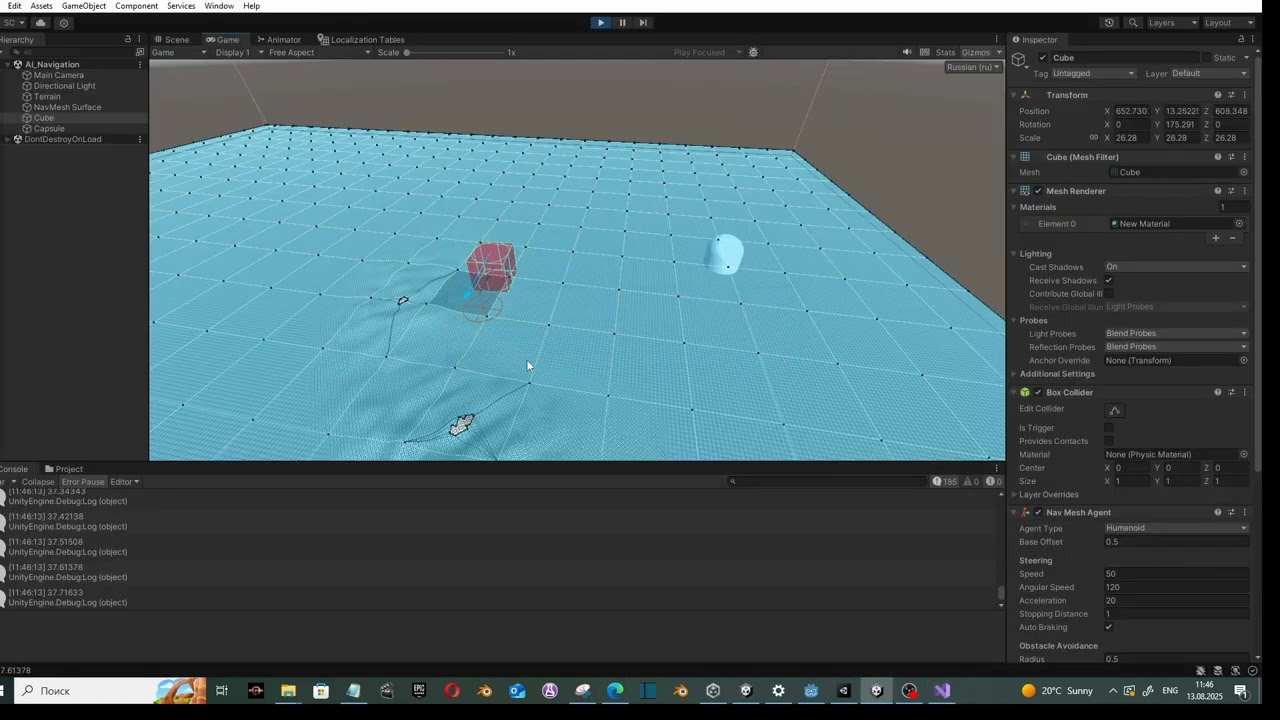
Task: Click the Nav Mesh Agent Speed field
Action: (x=1176, y=574)
